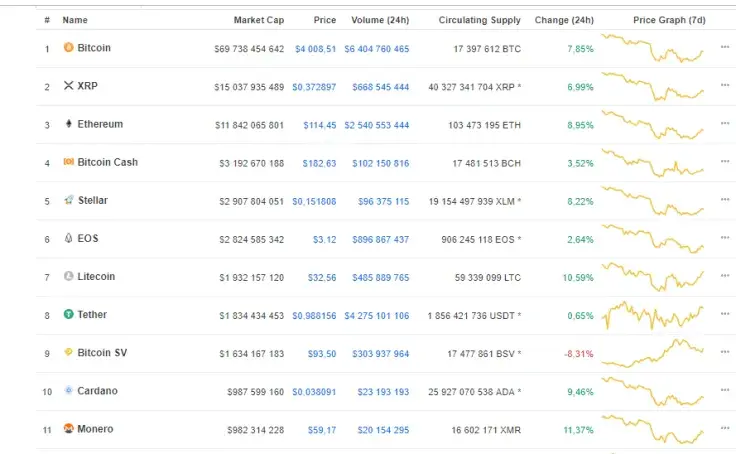Viewport: 736px width, 454px height.
Task: Click the Bitcoin SV price $93,50
Action: pos(321,353)
